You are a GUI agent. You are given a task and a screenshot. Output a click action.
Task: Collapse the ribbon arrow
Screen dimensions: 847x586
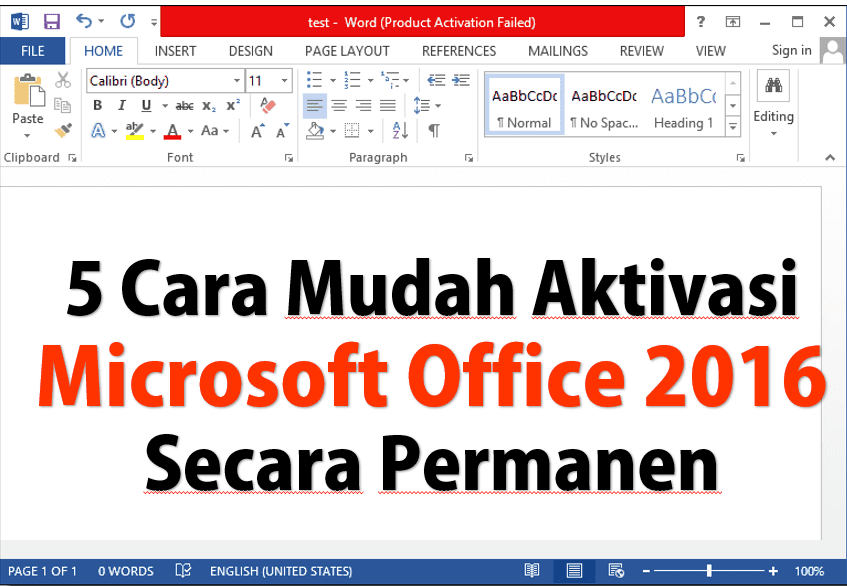click(x=830, y=157)
